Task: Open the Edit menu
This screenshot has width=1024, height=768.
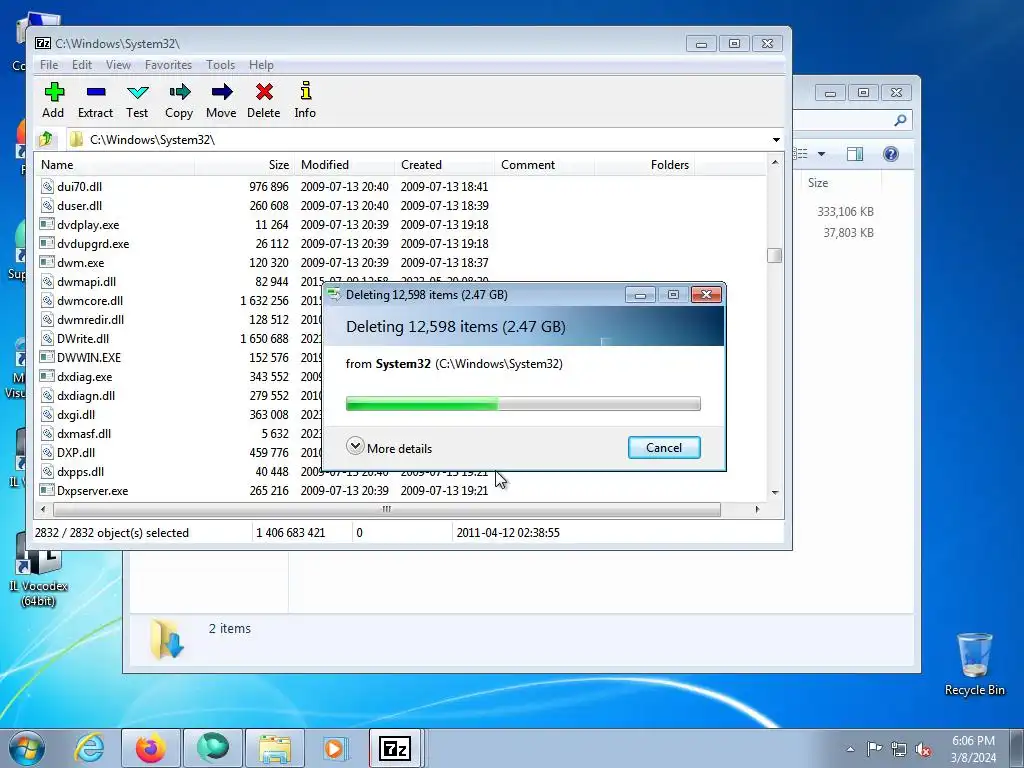Action: (x=82, y=65)
